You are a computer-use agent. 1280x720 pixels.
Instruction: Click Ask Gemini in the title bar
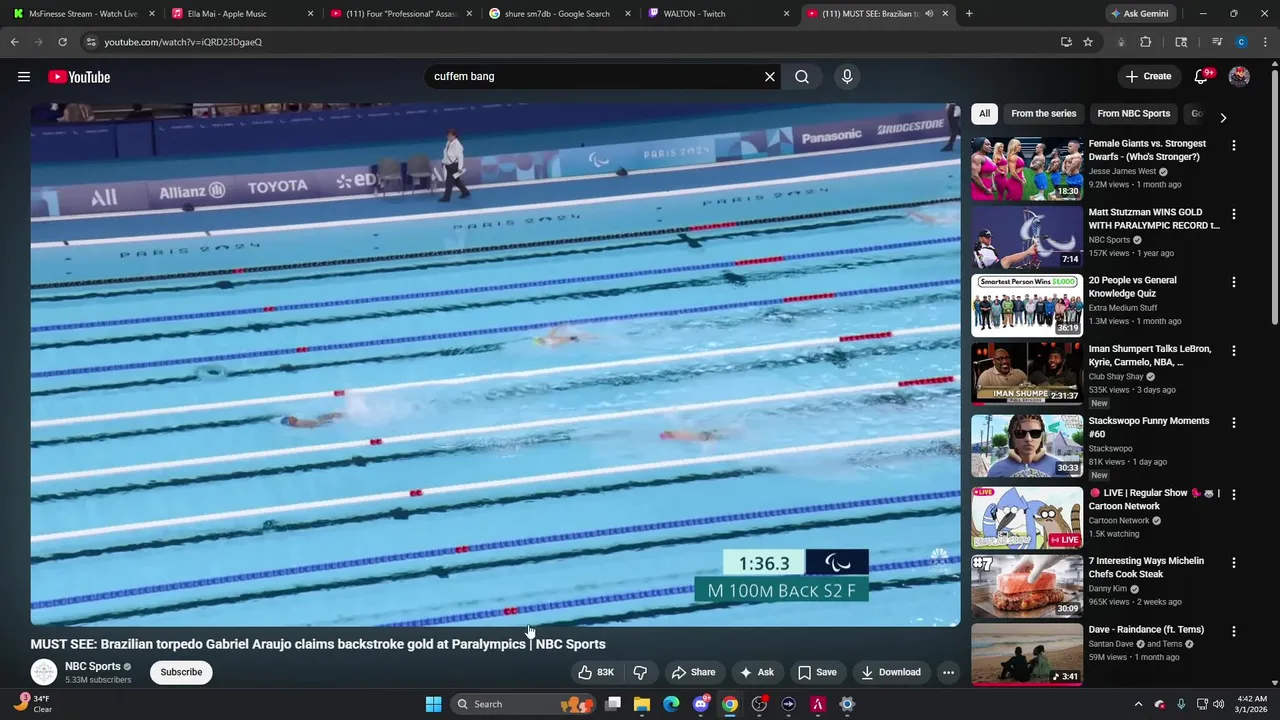[1139, 14]
